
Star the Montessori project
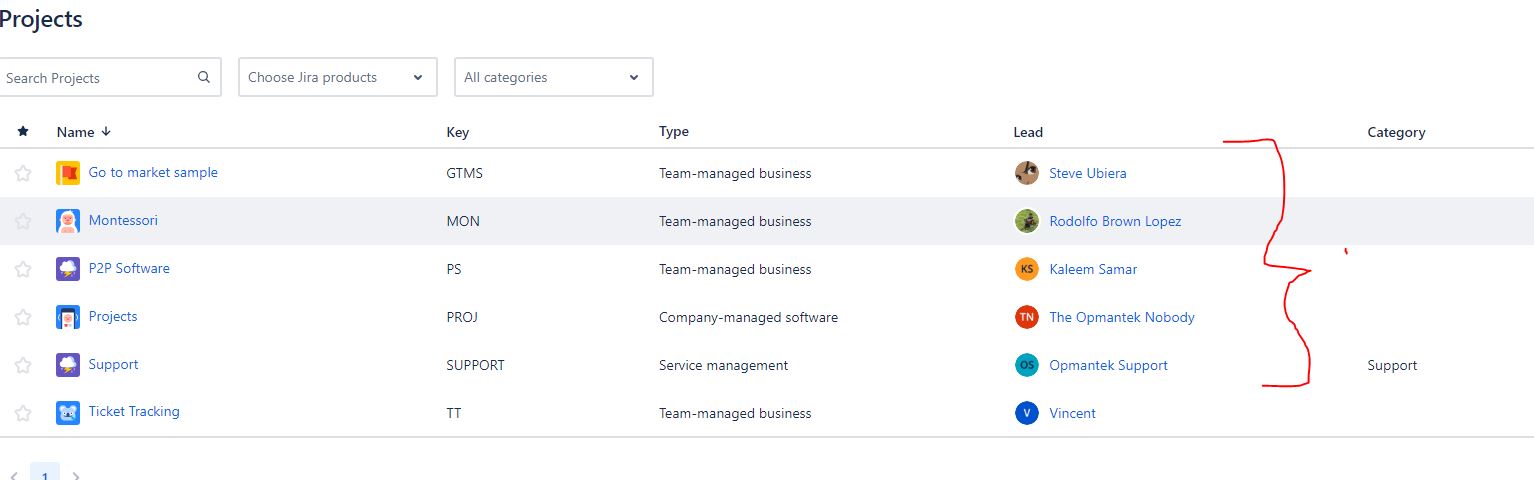[x=23, y=221]
